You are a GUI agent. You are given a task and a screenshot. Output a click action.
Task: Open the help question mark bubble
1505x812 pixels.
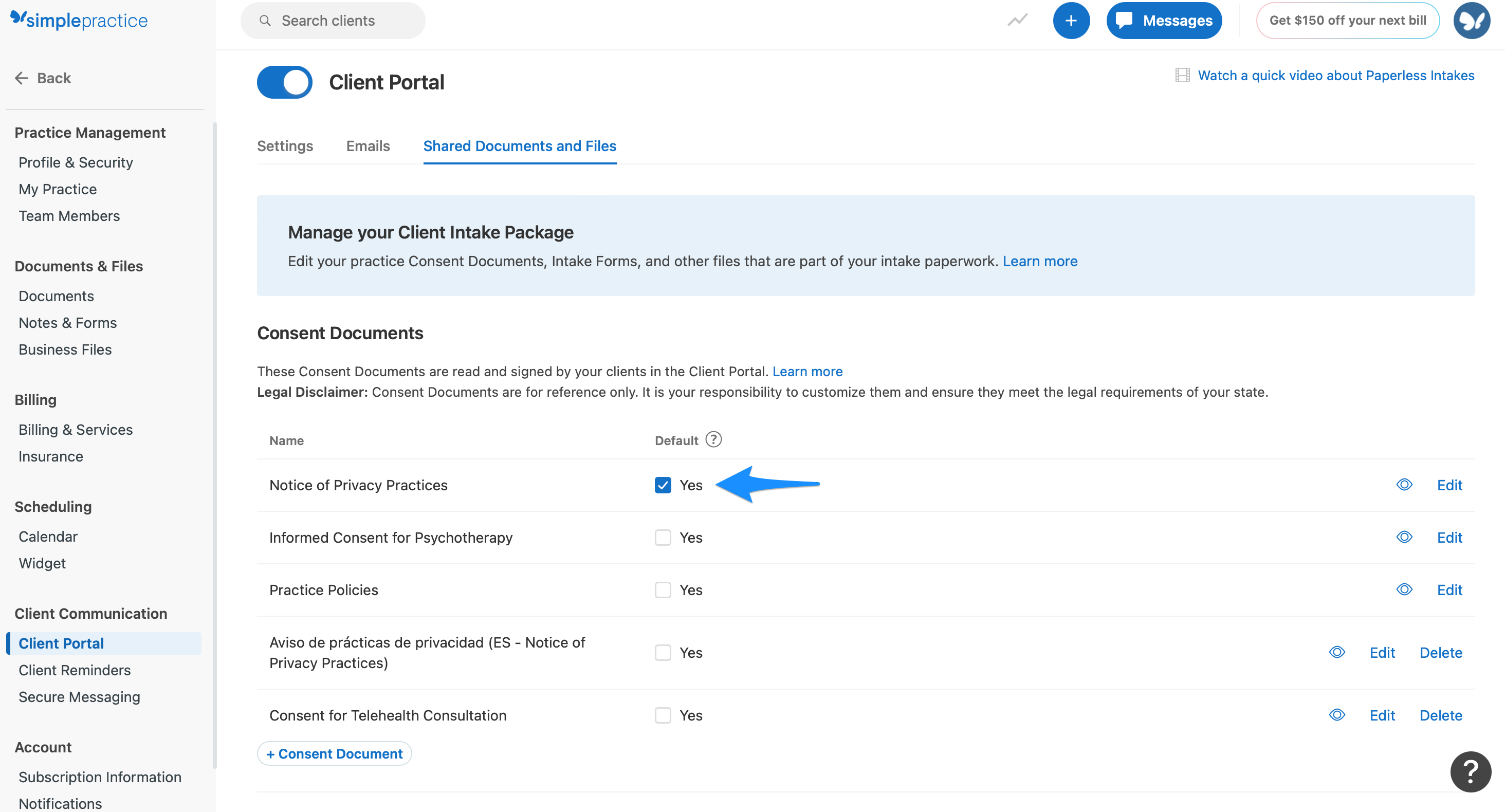(x=1470, y=772)
